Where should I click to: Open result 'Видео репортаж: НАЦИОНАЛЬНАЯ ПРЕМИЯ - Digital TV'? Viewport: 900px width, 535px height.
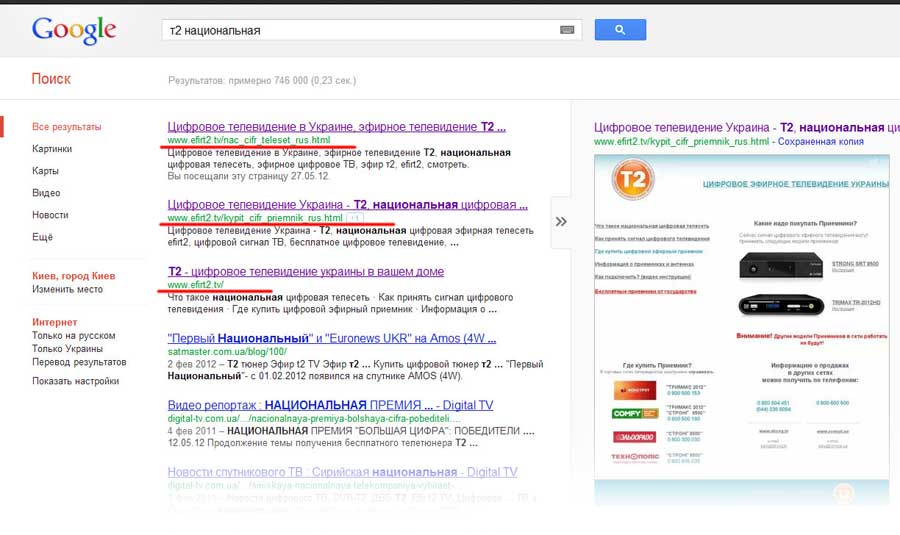[330, 405]
